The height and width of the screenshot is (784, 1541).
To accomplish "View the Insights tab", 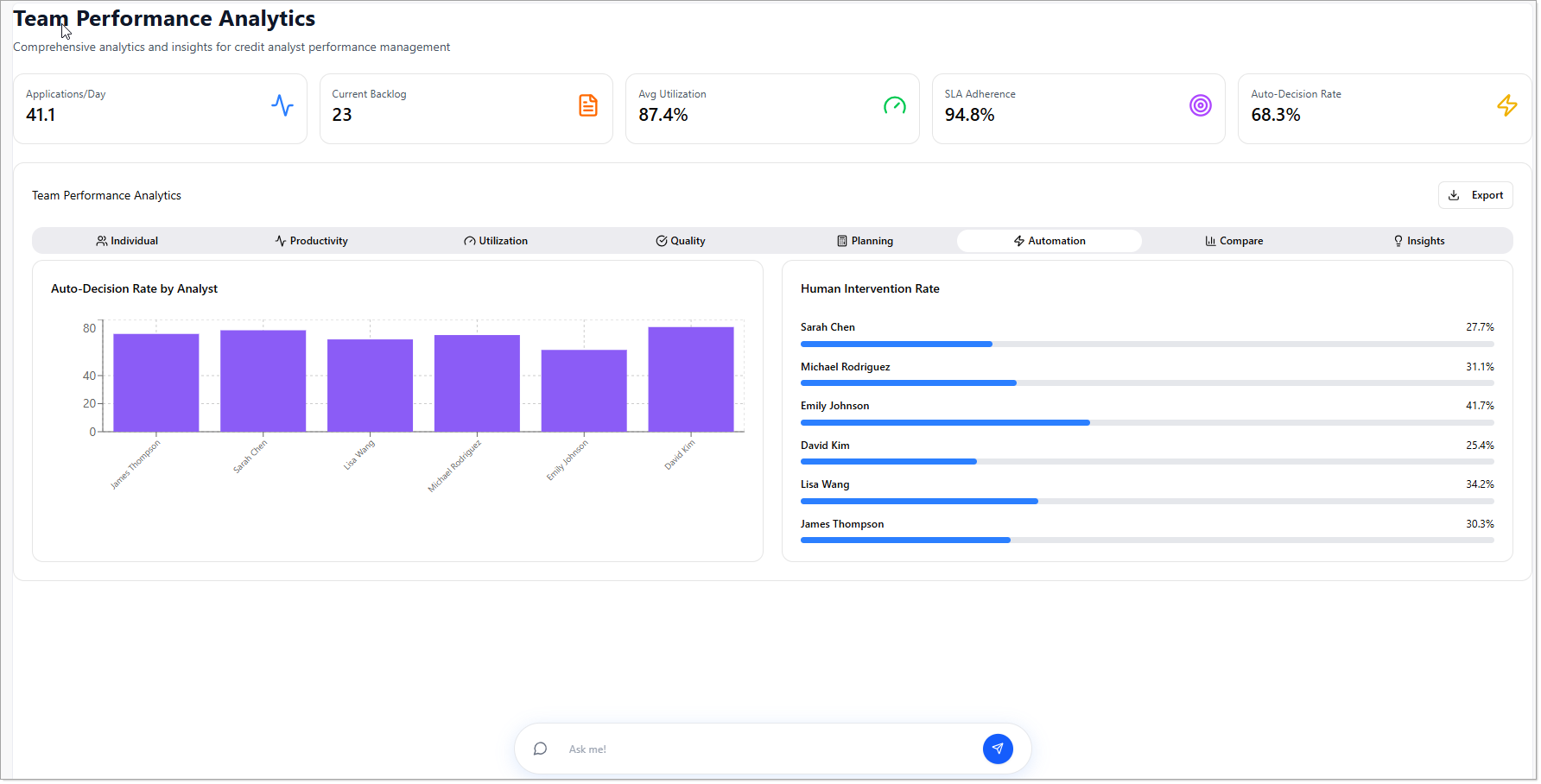I will 1418,241.
